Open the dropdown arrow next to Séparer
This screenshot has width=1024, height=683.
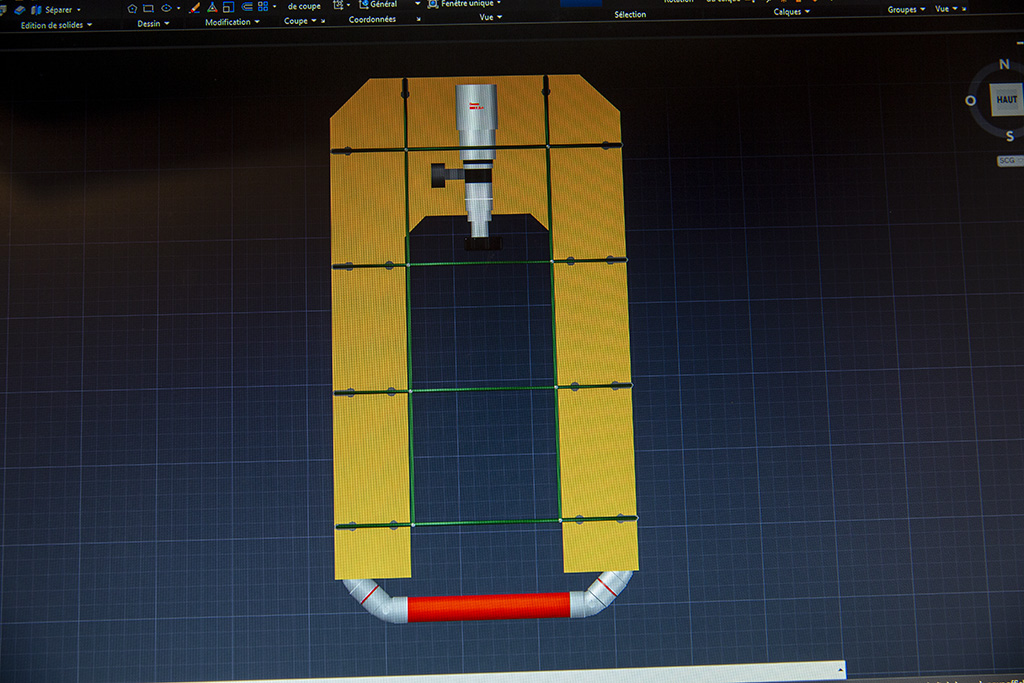[79, 10]
